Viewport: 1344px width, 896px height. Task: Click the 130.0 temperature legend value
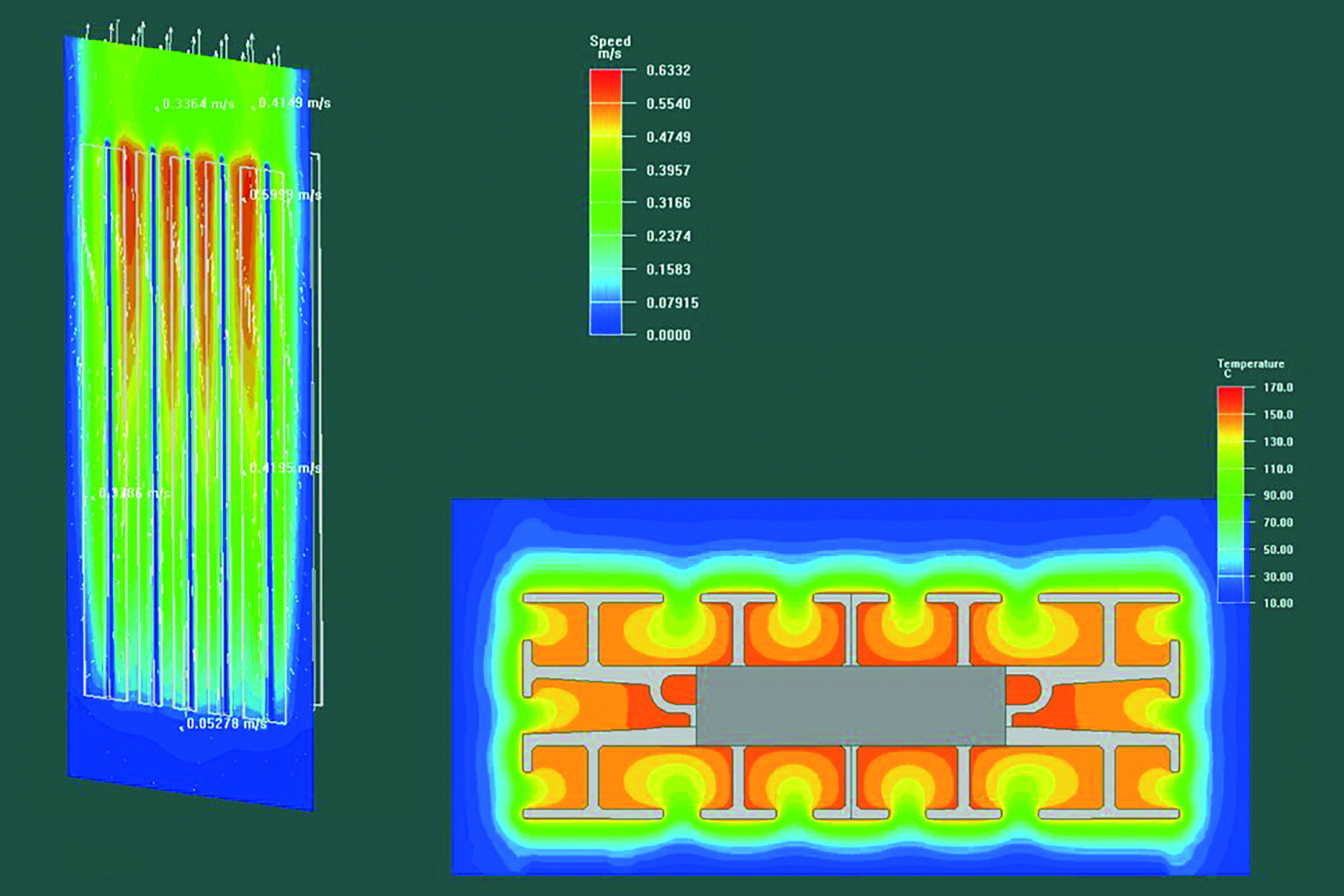point(1278,441)
